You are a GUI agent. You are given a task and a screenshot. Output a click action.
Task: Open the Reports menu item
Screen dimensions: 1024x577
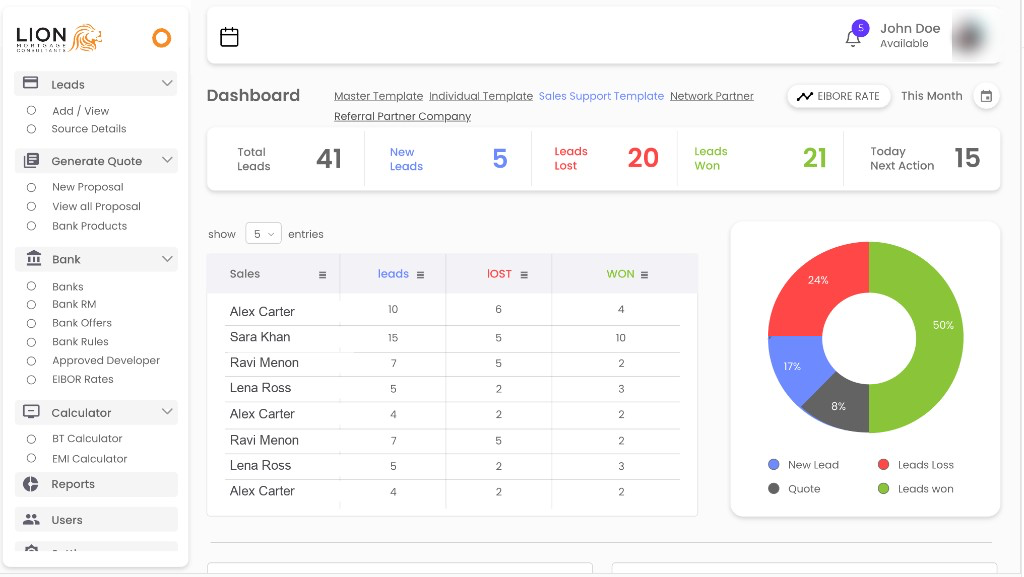click(96, 484)
